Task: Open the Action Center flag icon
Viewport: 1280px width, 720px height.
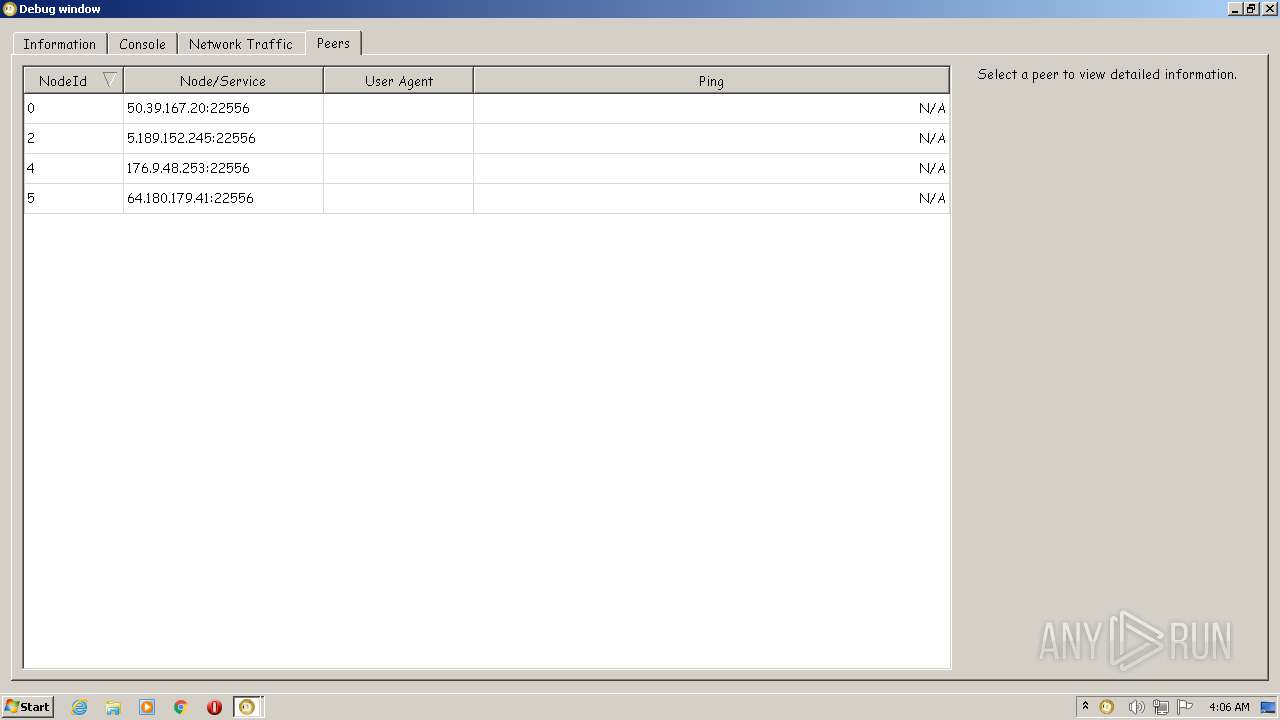Action: pyautogui.click(x=1185, y=707)
